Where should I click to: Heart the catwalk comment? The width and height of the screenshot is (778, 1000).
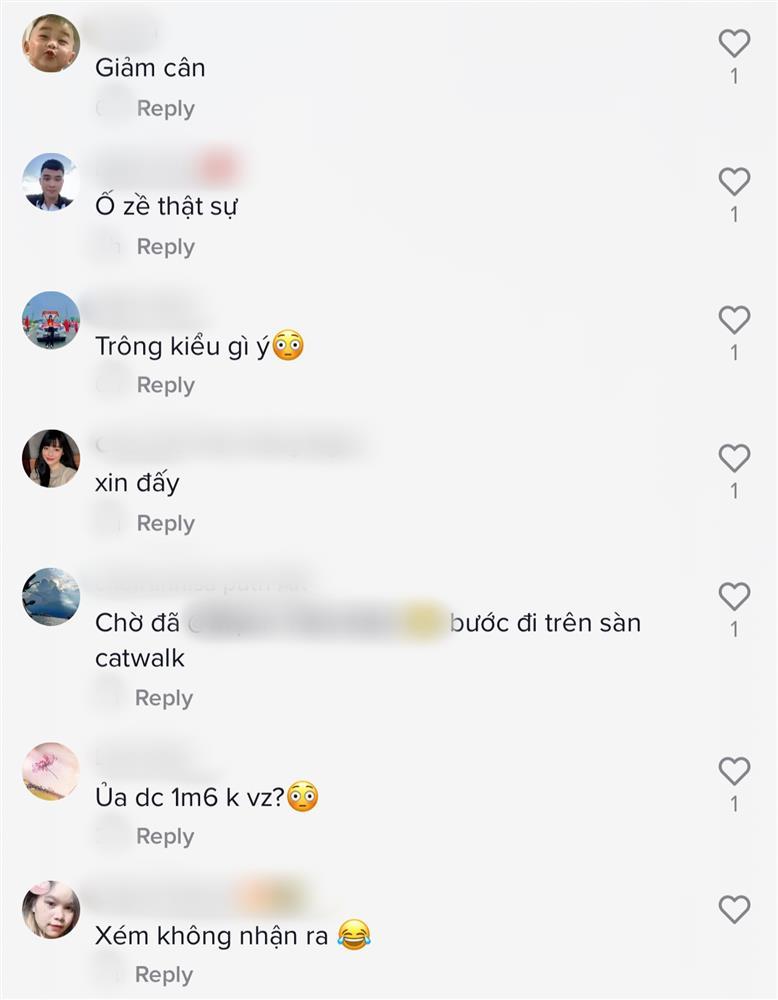point(734,597)
